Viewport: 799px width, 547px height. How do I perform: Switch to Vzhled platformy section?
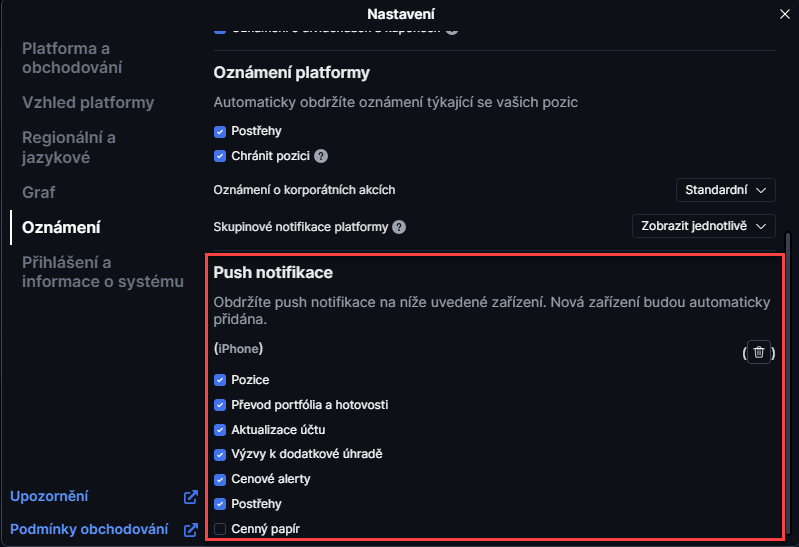(88, 103)
